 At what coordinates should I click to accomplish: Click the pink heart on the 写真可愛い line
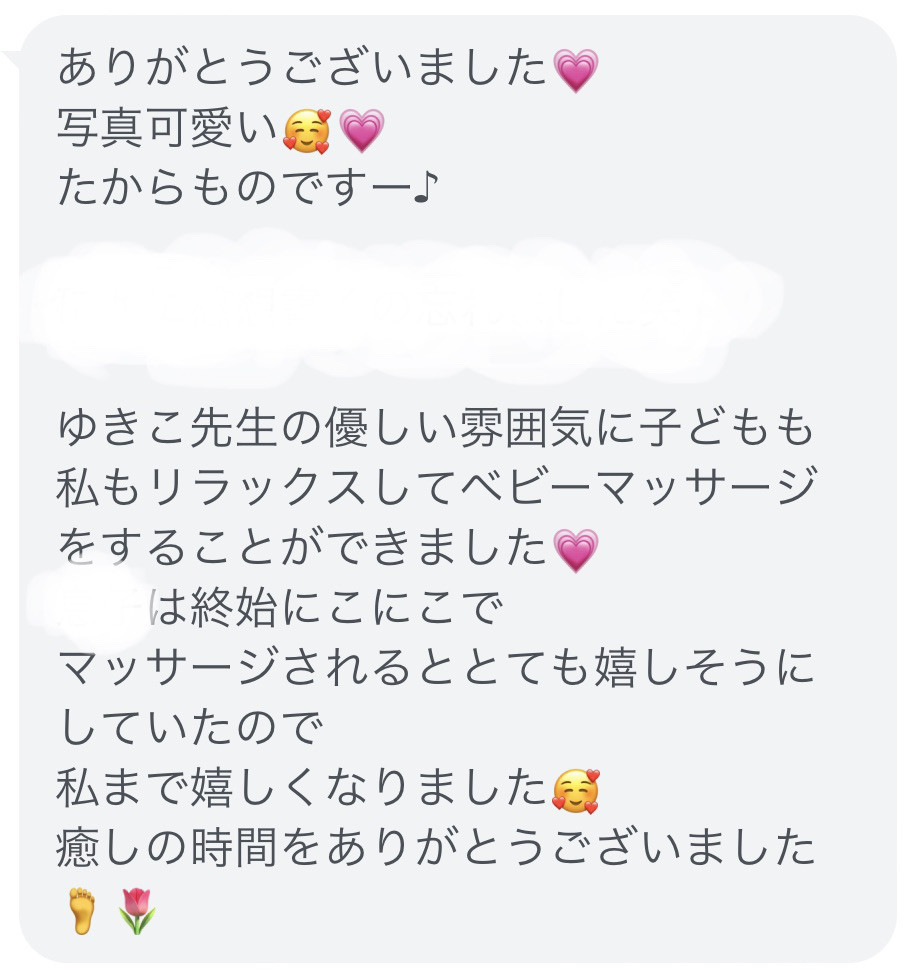coord(361,130)
